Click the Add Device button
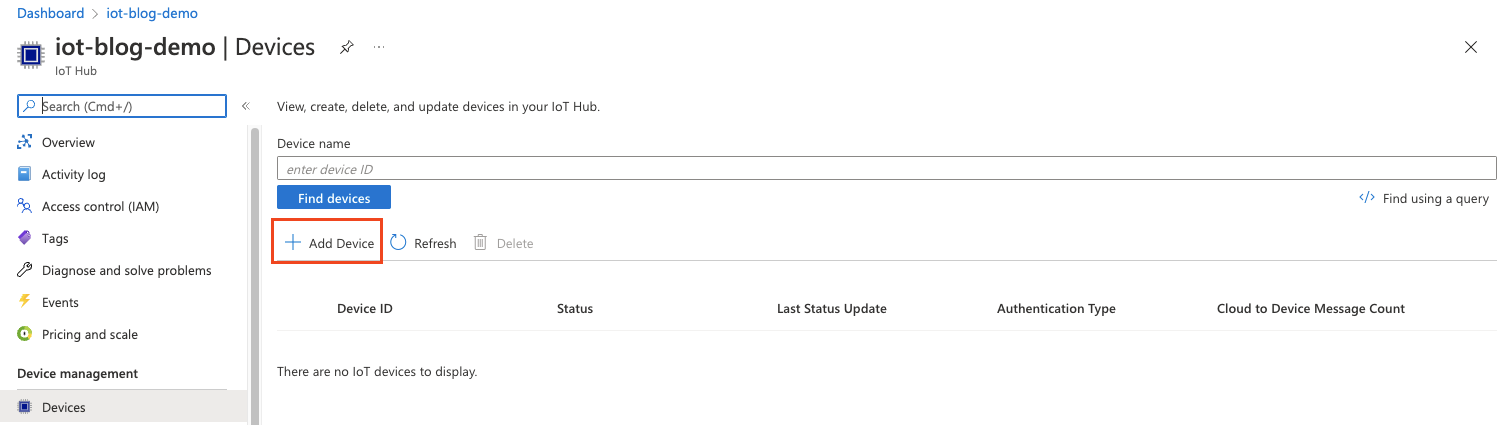1503x425 pixels. (x=329, y=243)
